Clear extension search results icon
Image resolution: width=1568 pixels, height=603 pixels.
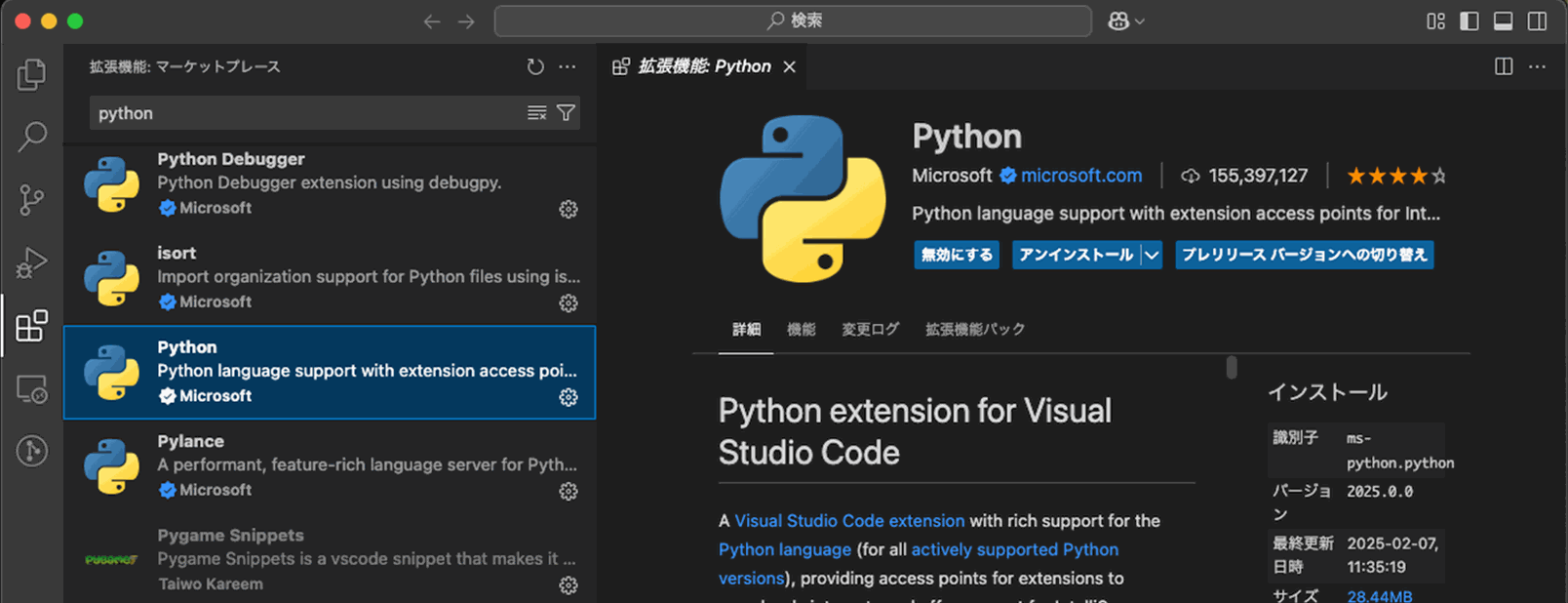[x=536, y=113]
